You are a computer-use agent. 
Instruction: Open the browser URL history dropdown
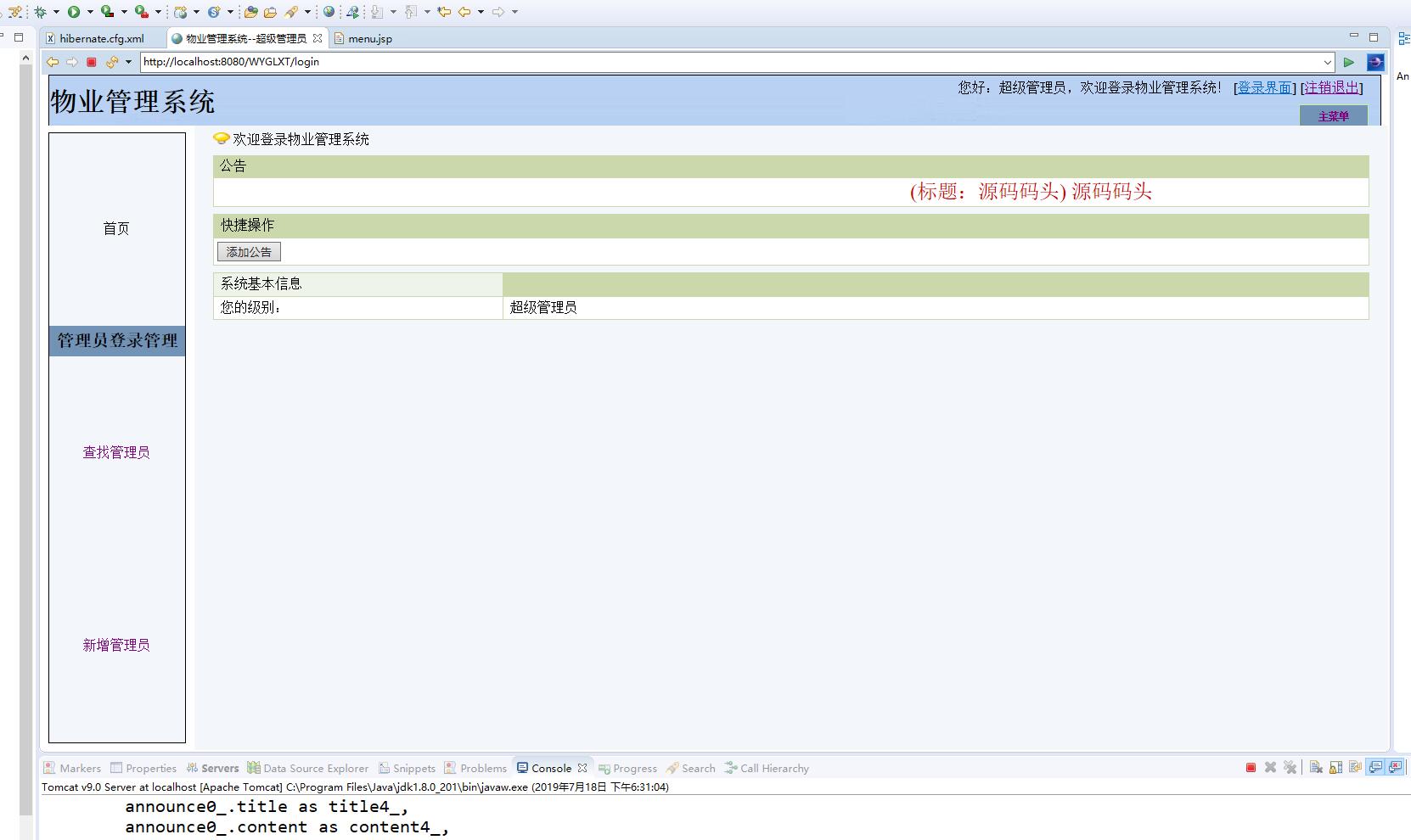point(1328,62)
